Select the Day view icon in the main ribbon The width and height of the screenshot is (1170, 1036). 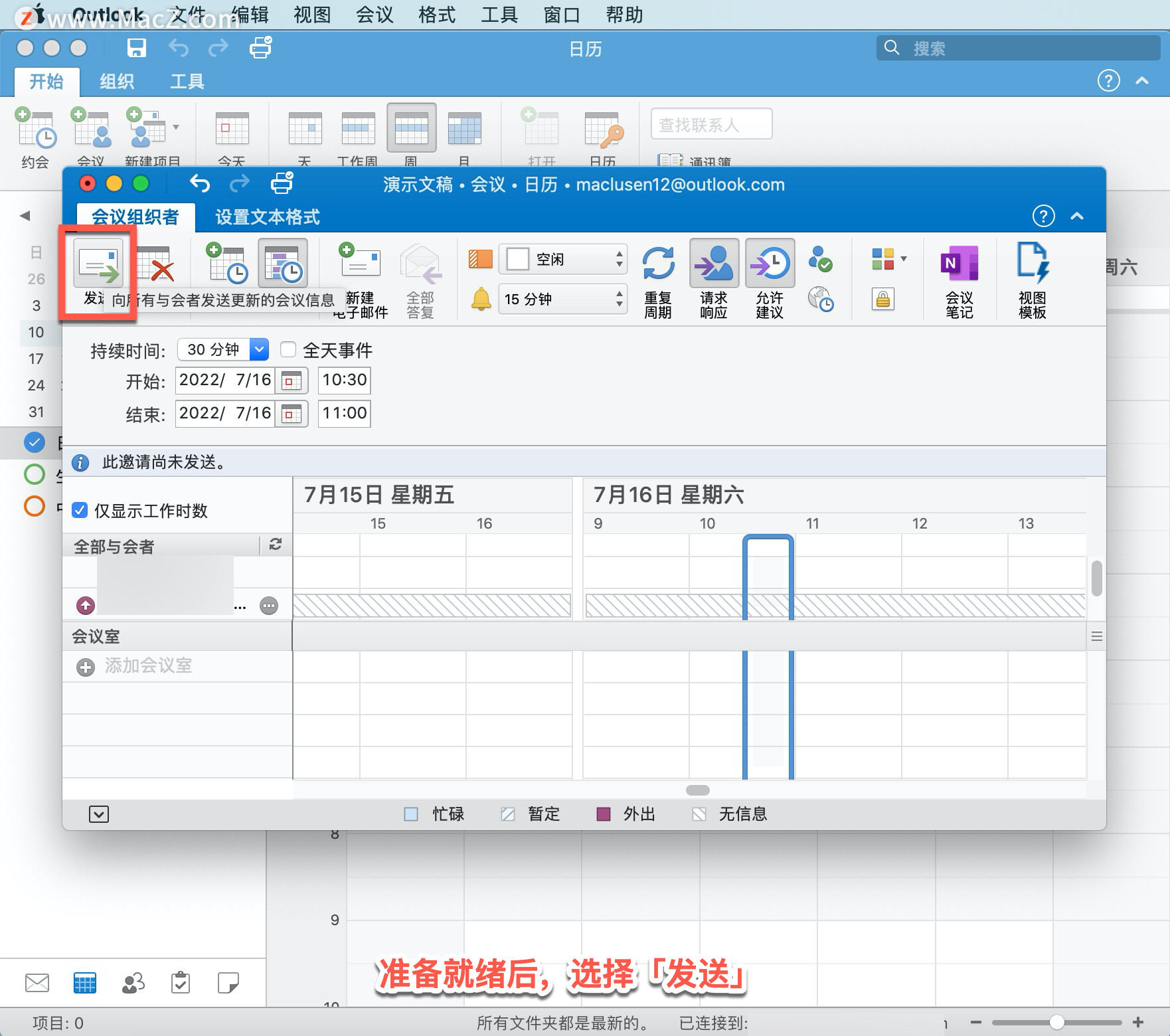305,128
